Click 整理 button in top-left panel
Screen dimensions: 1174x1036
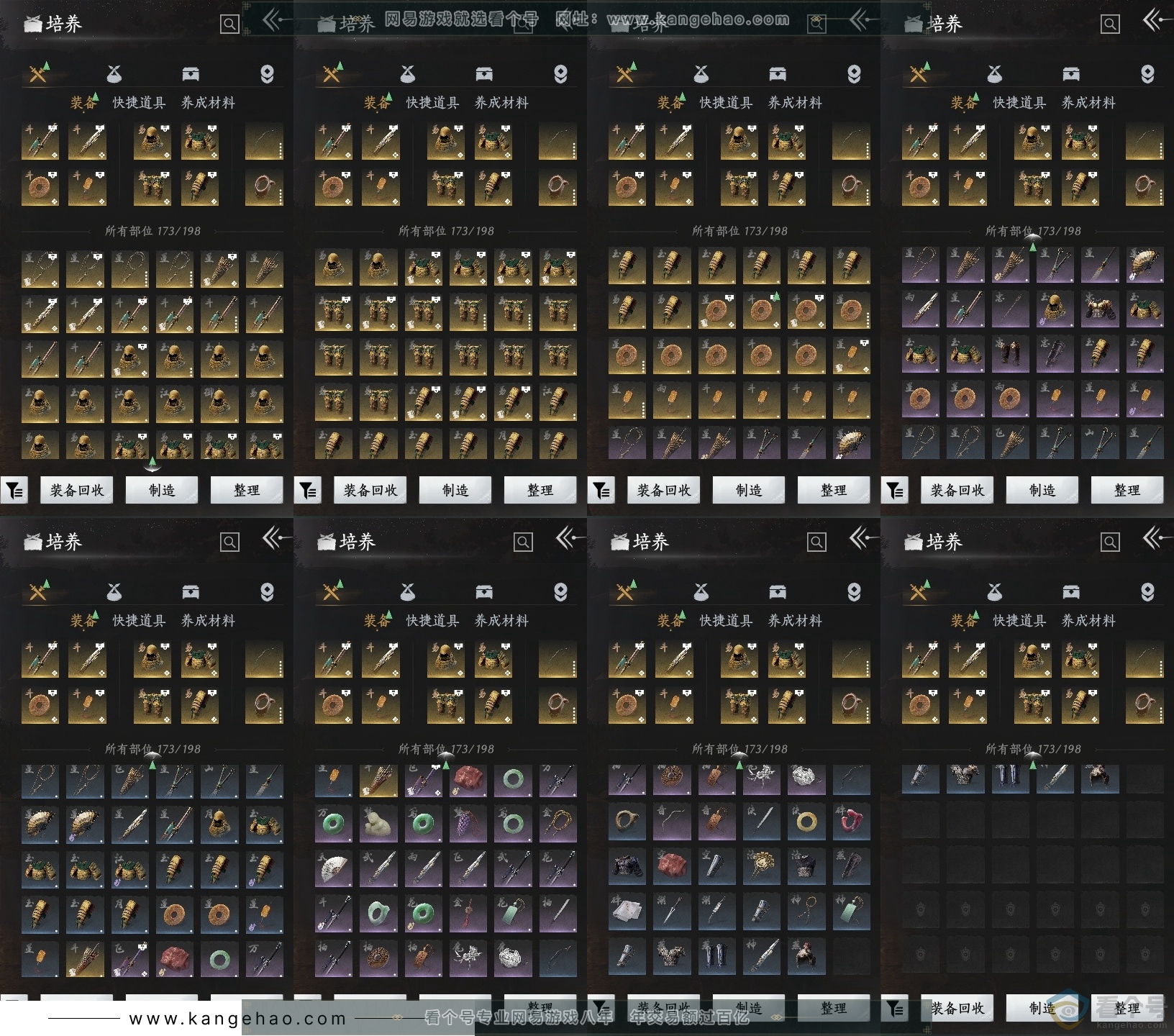[247, 490]
